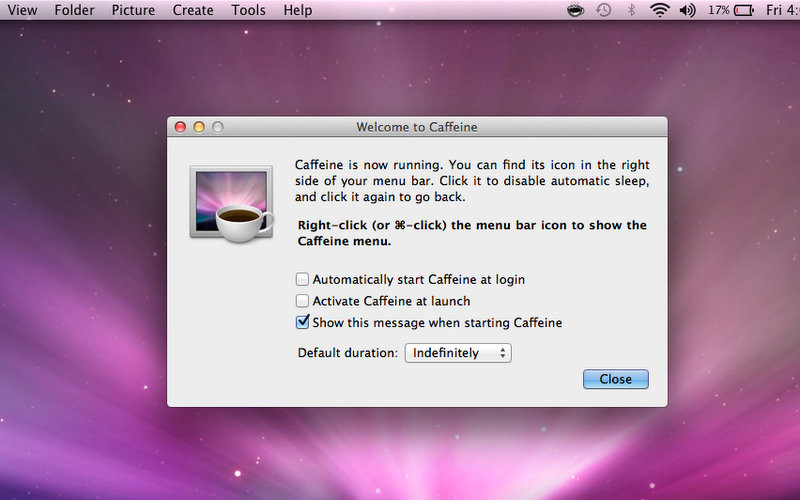The image size is (800, 500).
Task: Click the Welcome to Caffeine title bar
Action: (417, 127)
